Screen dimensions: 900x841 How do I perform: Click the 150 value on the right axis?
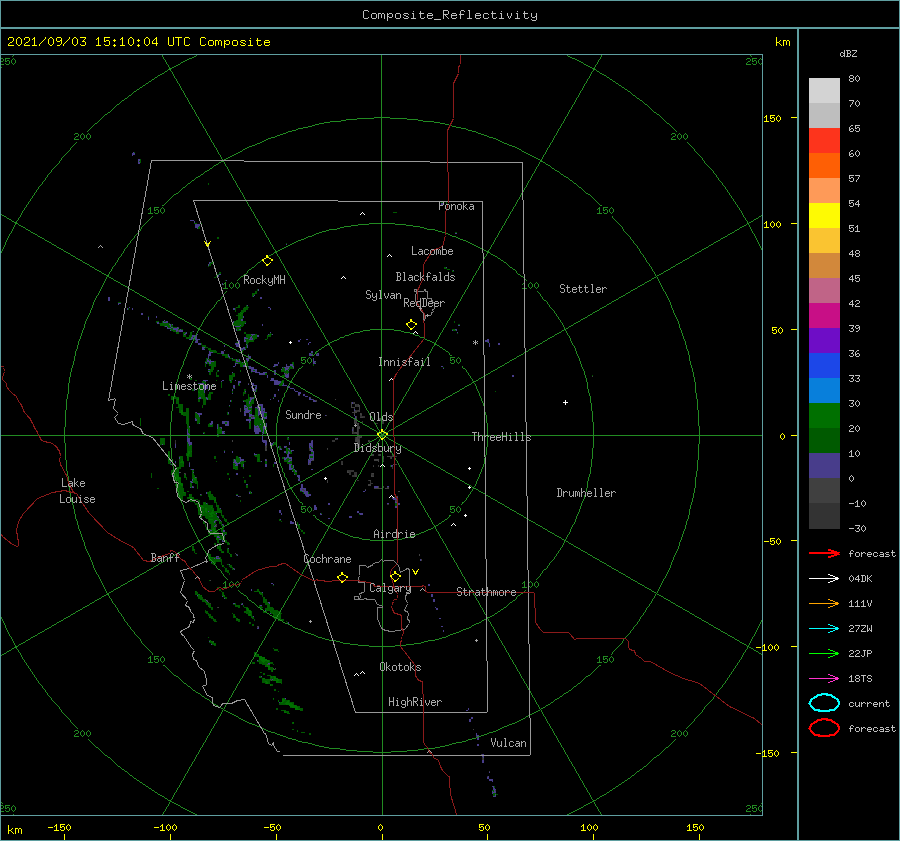pyautogui.click(x=772, y=118)
